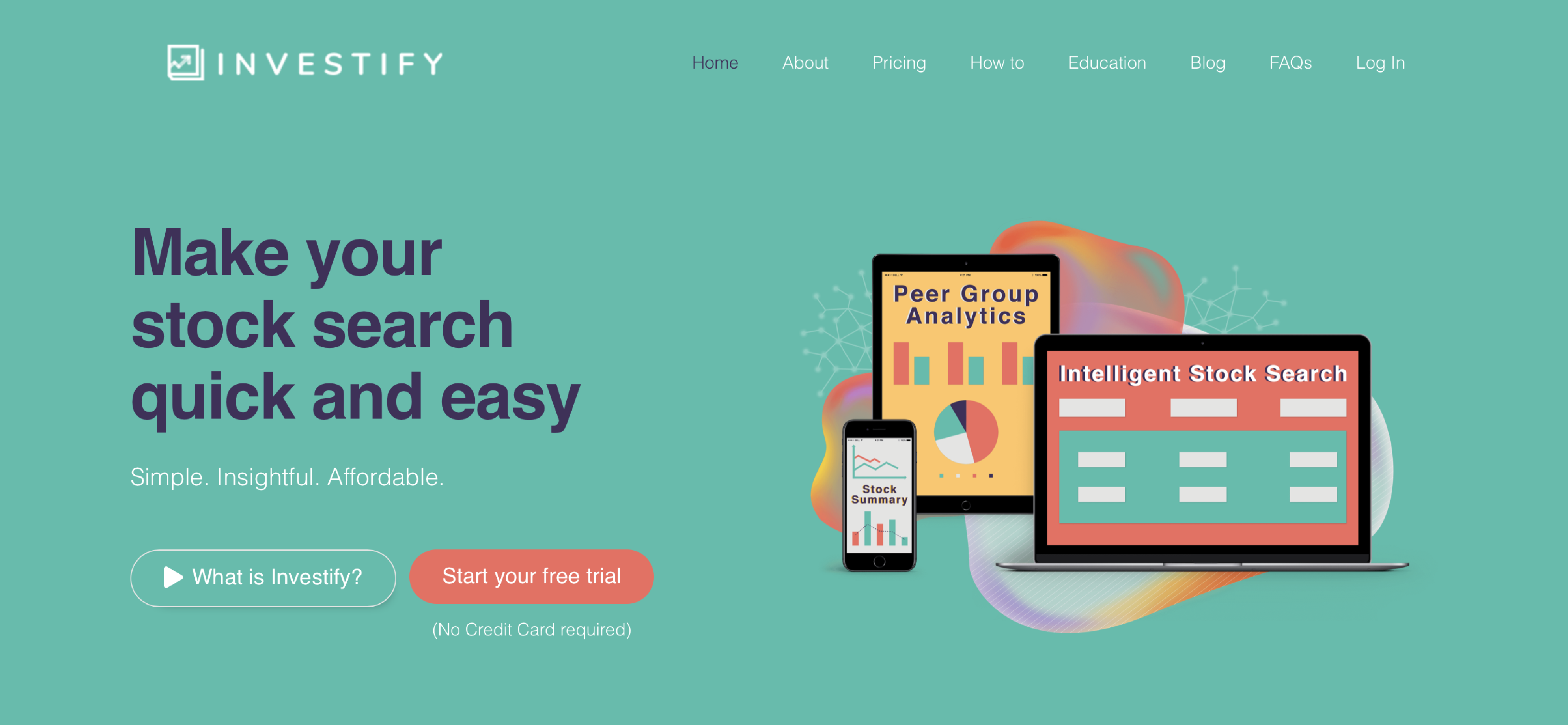Open the About menu item

[807, 62]
